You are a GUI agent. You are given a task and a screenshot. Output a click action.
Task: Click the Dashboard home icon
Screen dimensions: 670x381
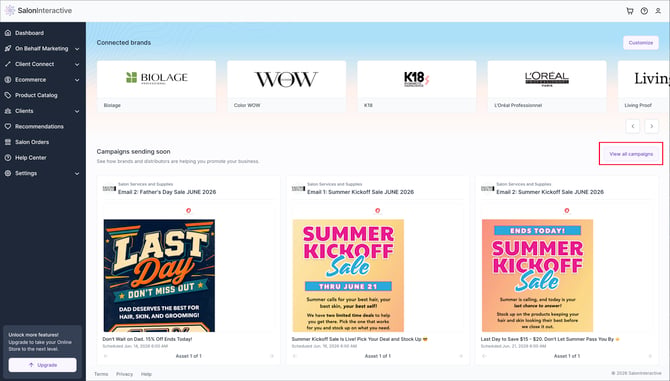[8, 33]
